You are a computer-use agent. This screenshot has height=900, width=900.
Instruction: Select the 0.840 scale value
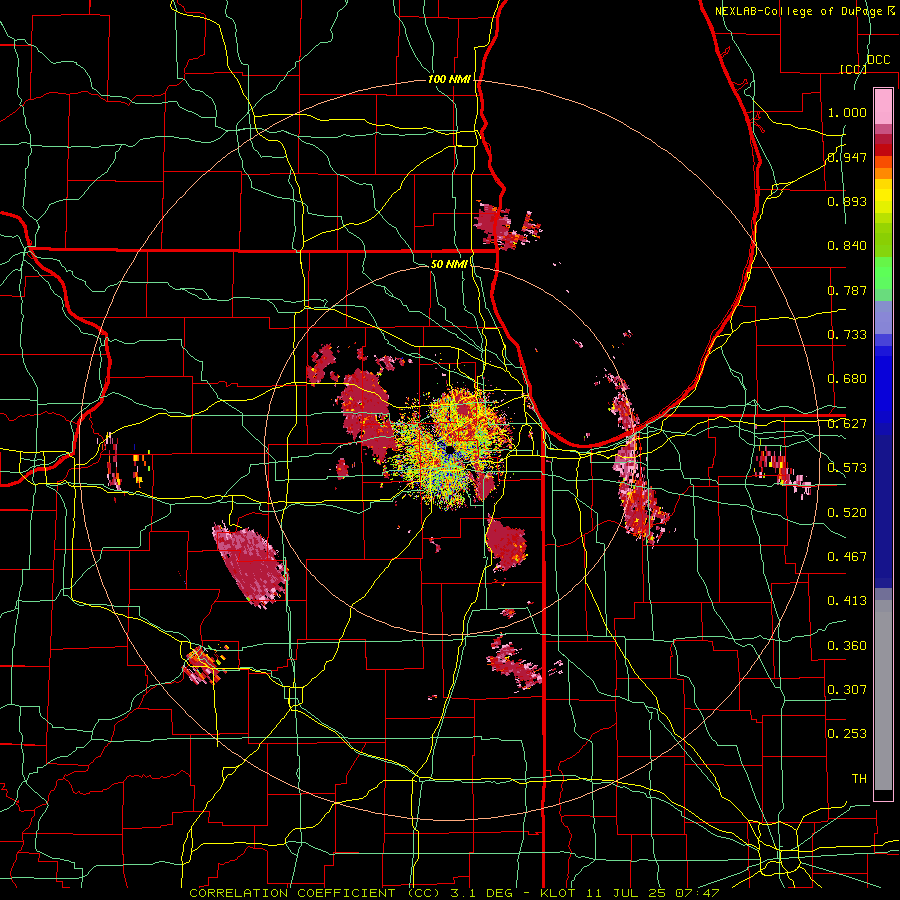pos(847,246)
